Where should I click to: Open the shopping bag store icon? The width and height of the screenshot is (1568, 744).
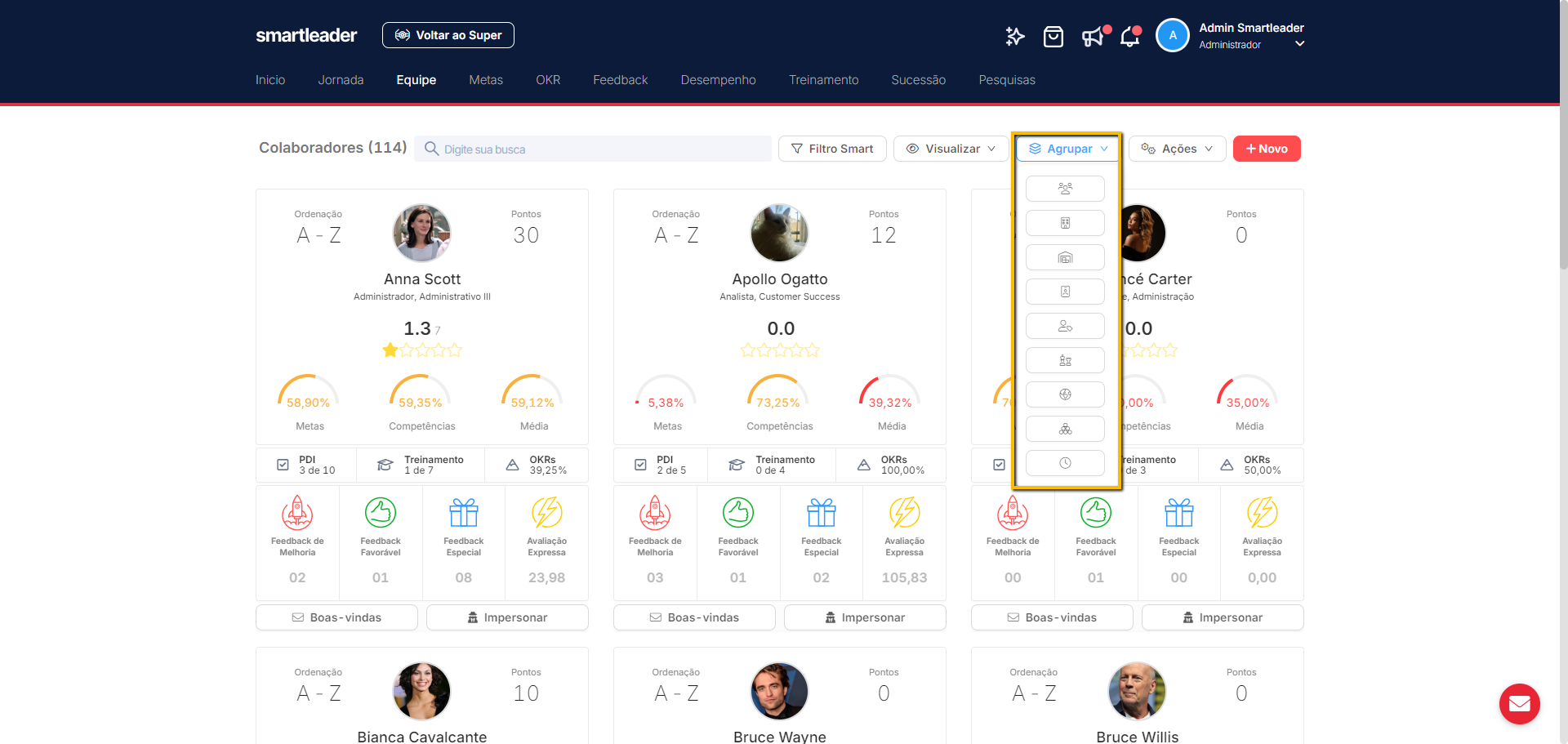1053,37
